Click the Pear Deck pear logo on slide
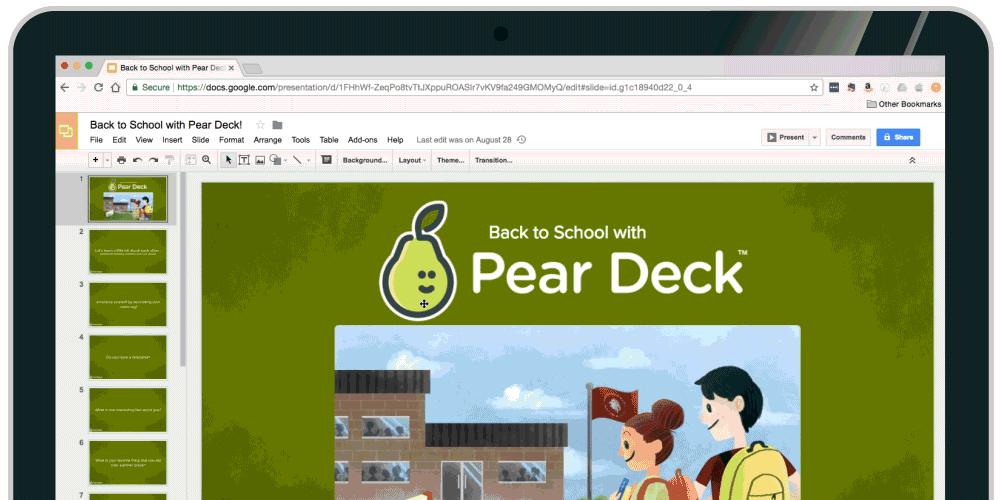 coord(418,261)
